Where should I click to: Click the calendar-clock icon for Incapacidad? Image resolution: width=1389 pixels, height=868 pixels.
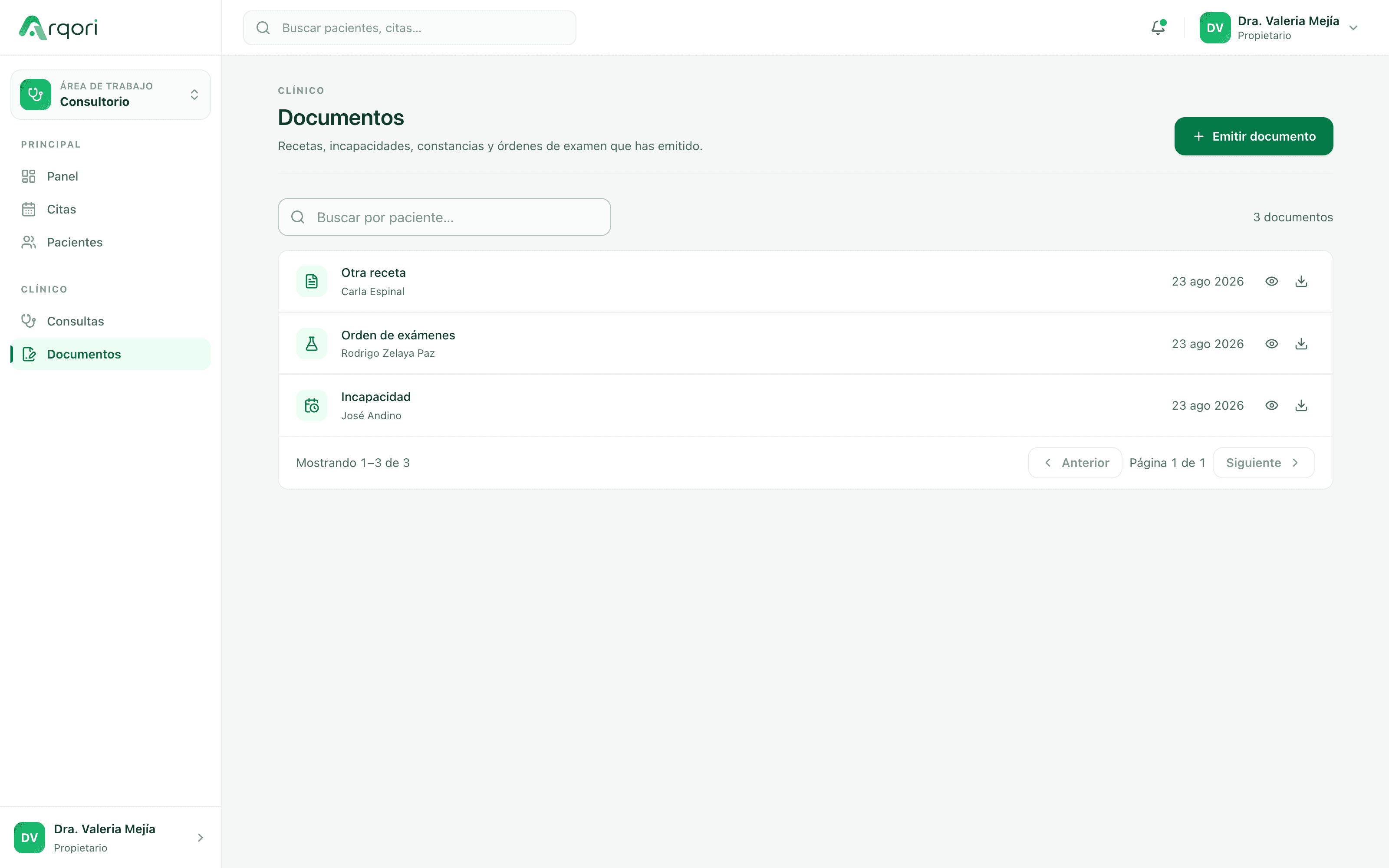coord(312,405)
